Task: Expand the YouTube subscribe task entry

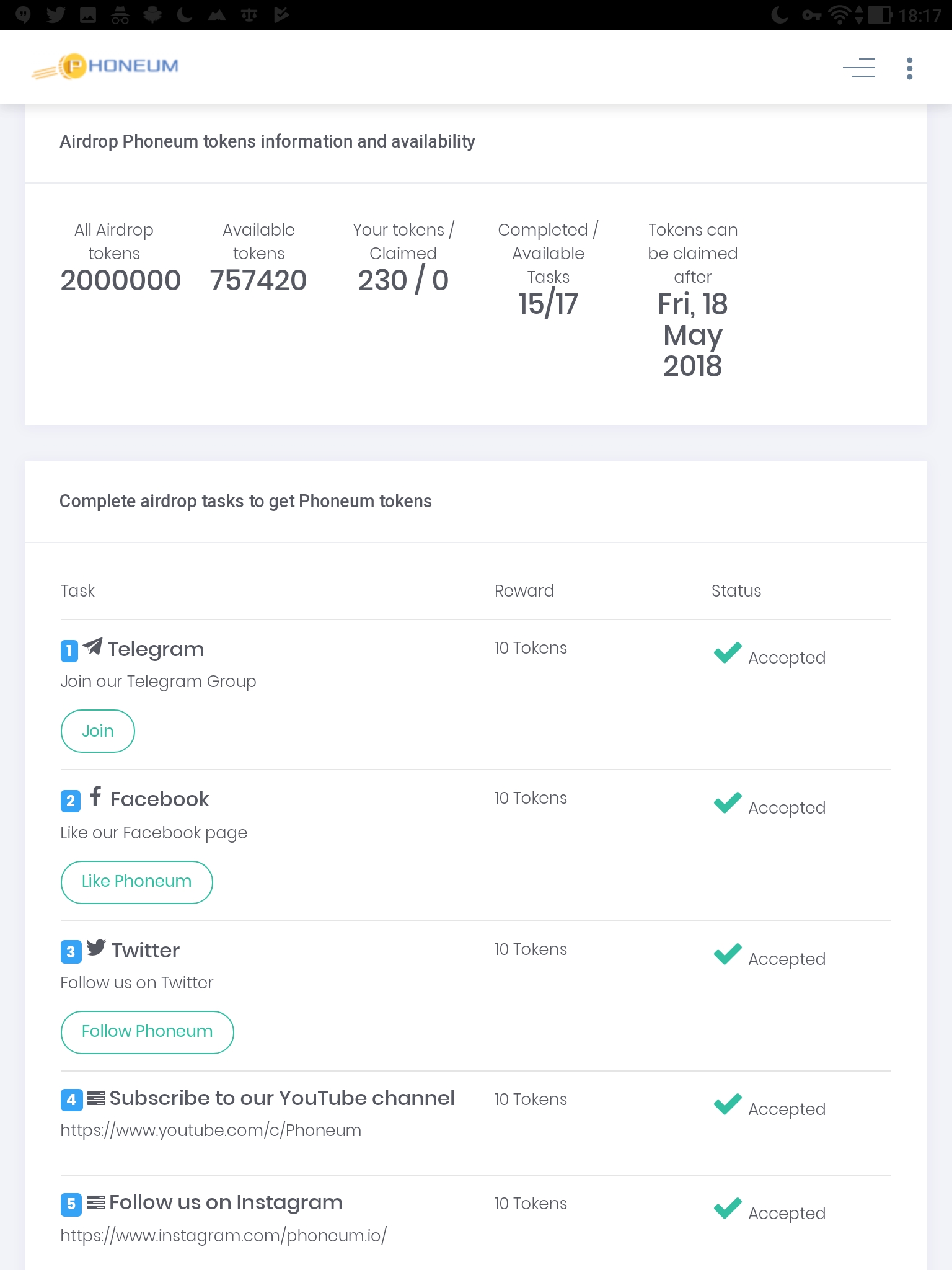Action: 282,1098
